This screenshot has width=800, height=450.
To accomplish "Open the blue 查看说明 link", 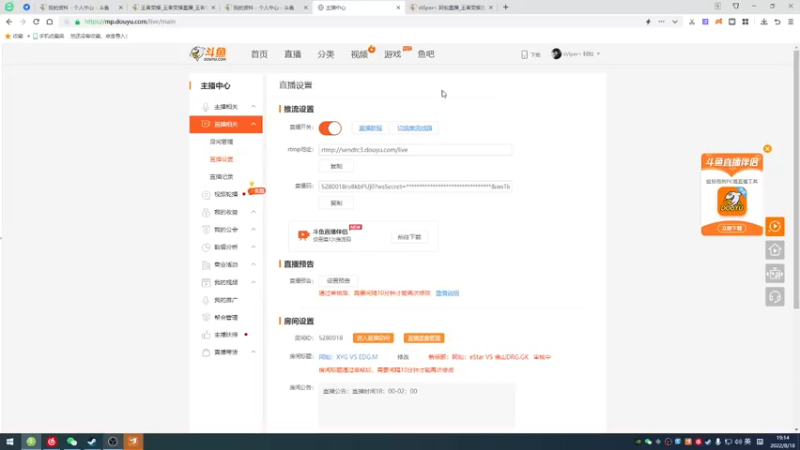I will click(447, 293).
